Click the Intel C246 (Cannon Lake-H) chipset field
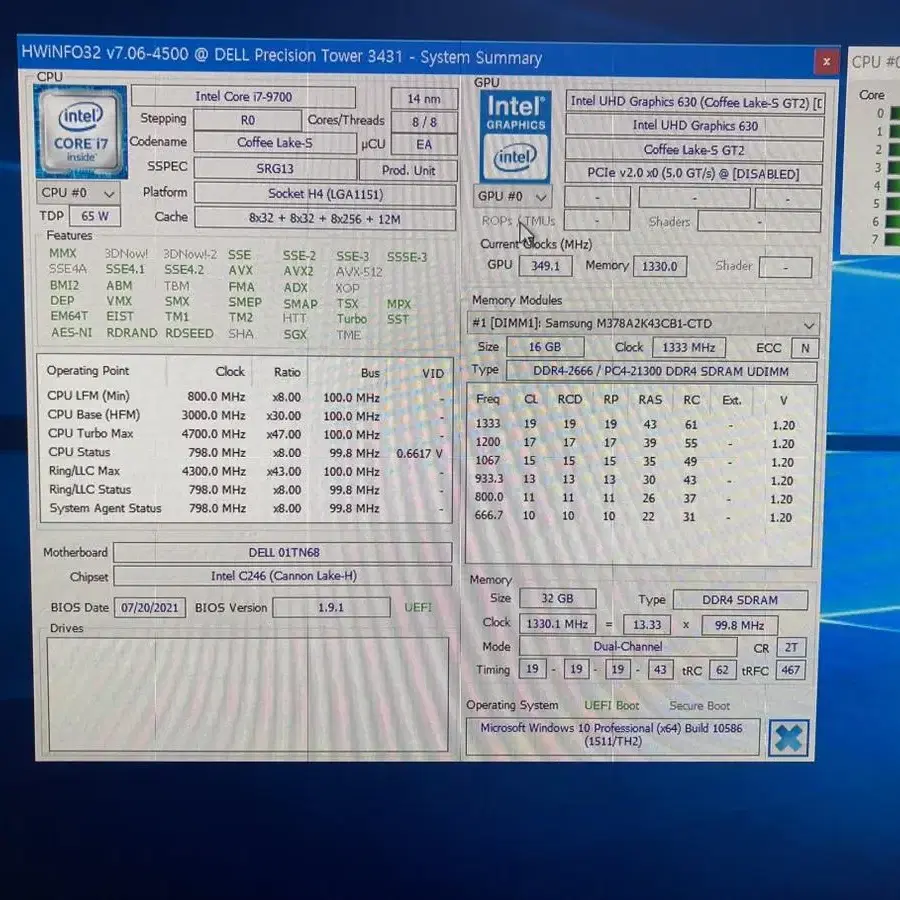Viewport: 900px width, 900px height. tap(283, 576)
